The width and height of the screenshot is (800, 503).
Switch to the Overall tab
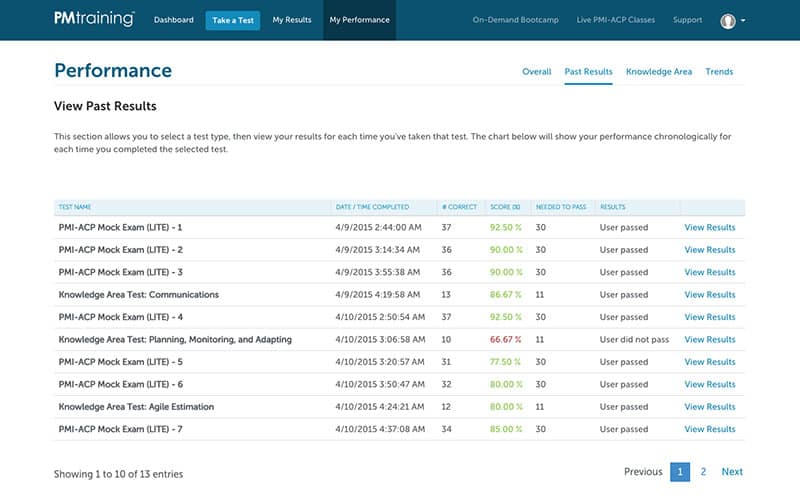(x=536, y=71)
